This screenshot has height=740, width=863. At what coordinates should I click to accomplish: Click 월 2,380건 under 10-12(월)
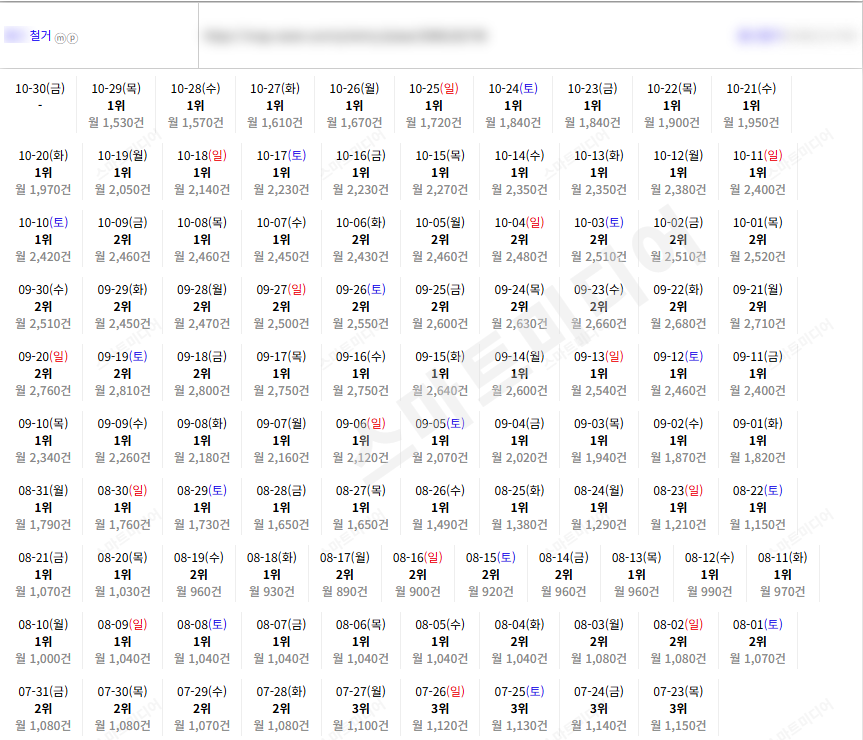pyautogui.click(x=679, y=190)
